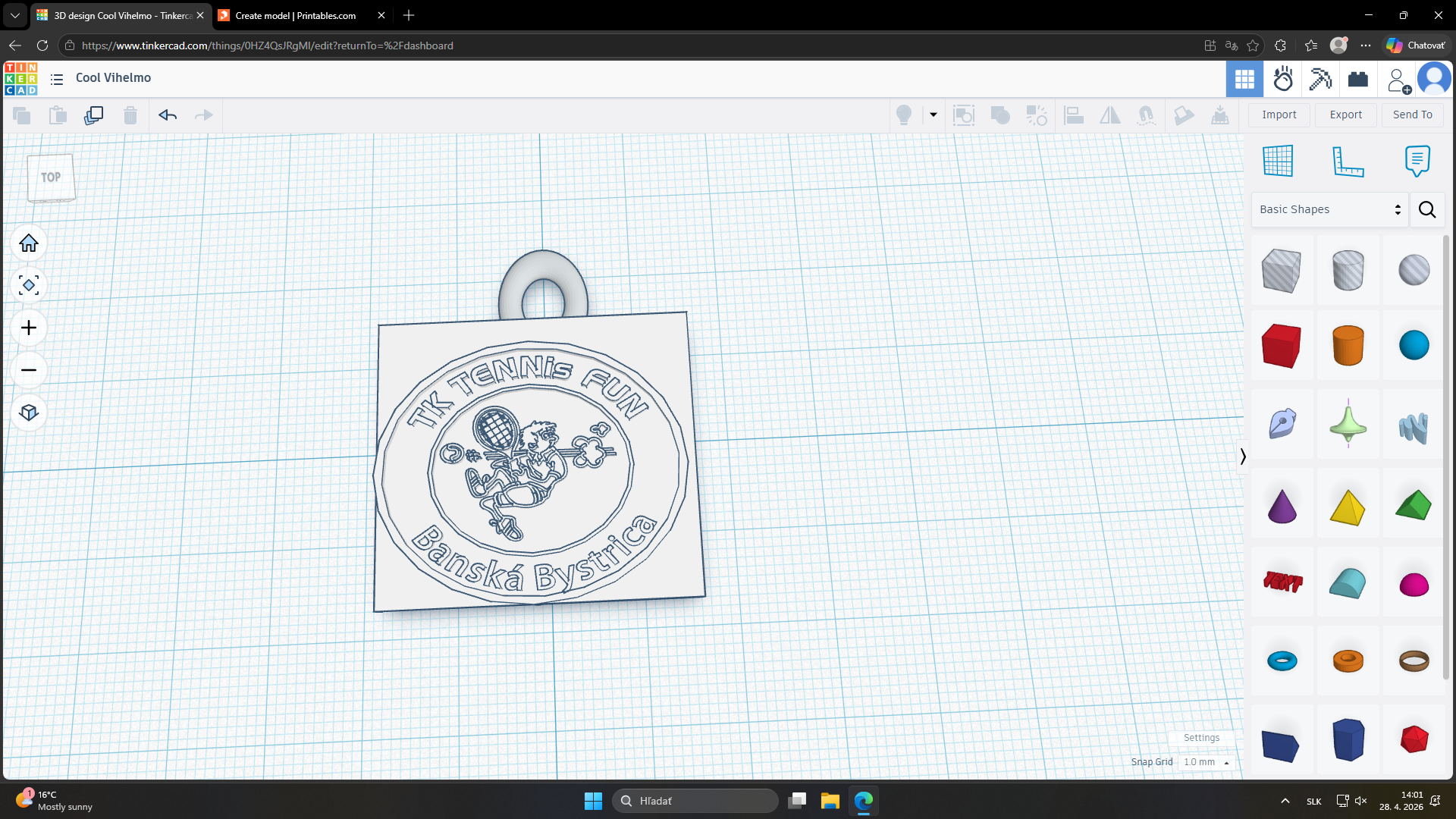Toggle orthographic perspective view cube

29,413
